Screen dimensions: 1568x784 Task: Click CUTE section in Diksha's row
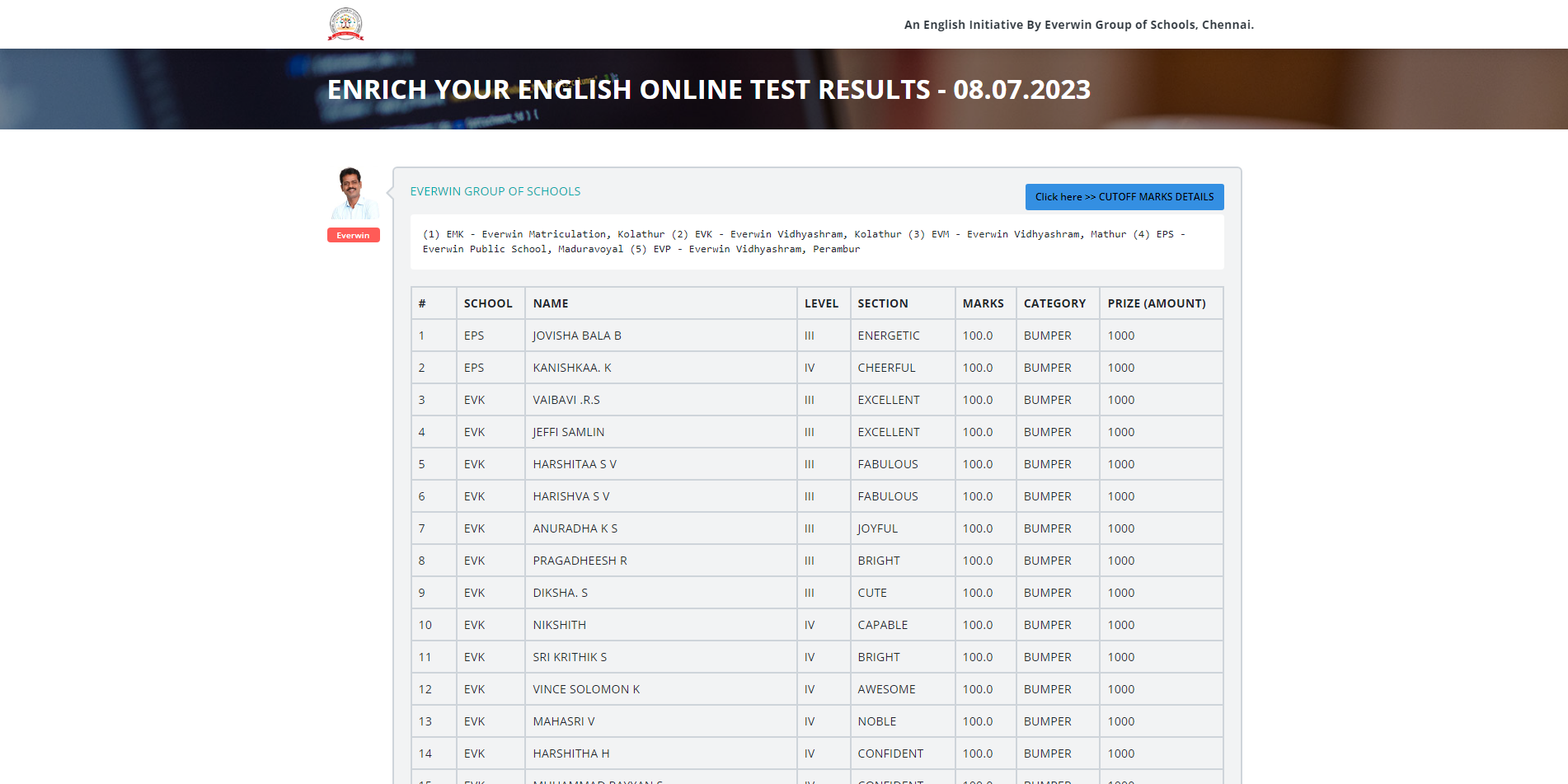pos(872,593)
